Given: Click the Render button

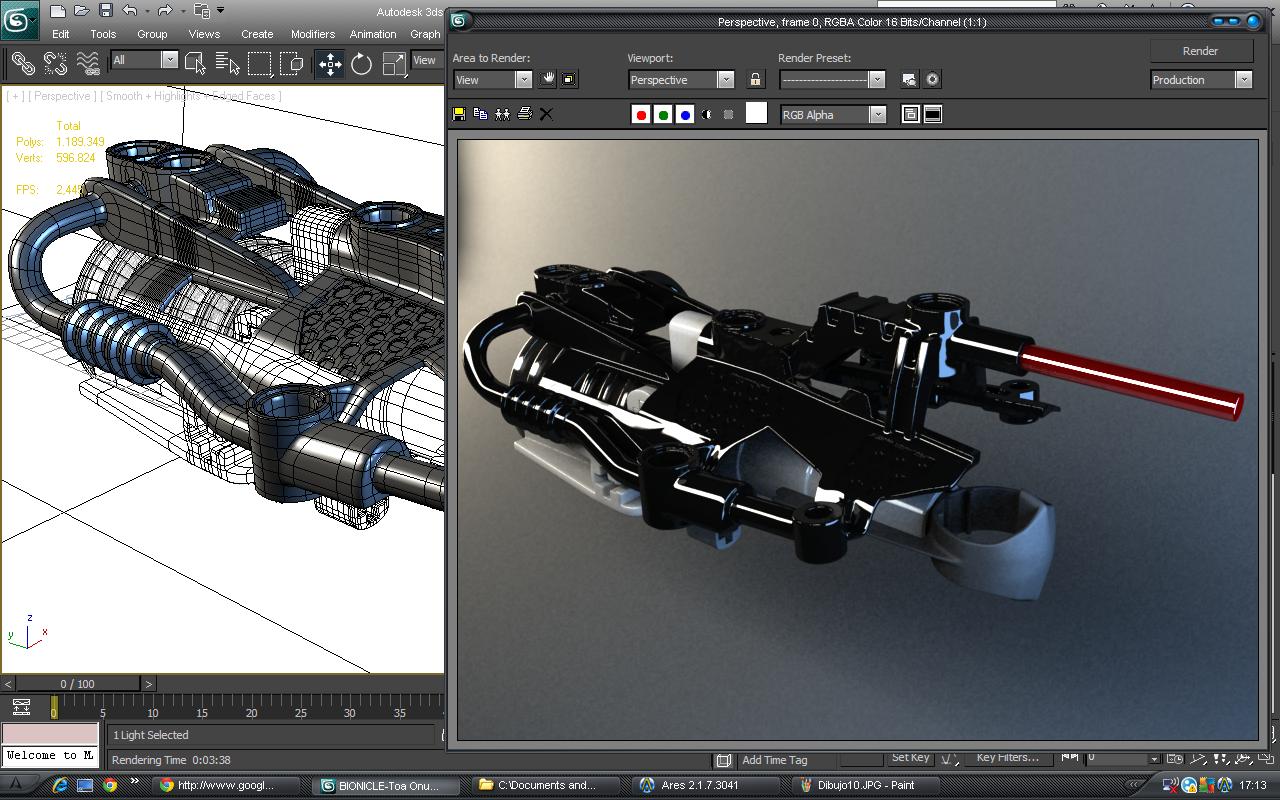Looking at the screenshot, I should tap(1201, 51).
